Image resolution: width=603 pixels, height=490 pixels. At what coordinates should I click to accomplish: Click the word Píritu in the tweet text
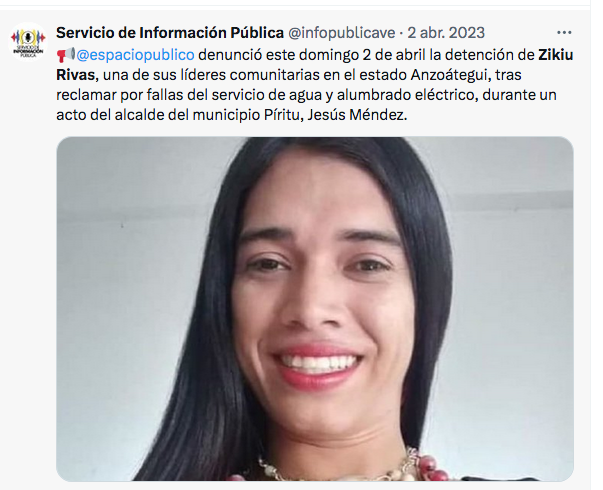pyautogui.click(x=282, y=115)
